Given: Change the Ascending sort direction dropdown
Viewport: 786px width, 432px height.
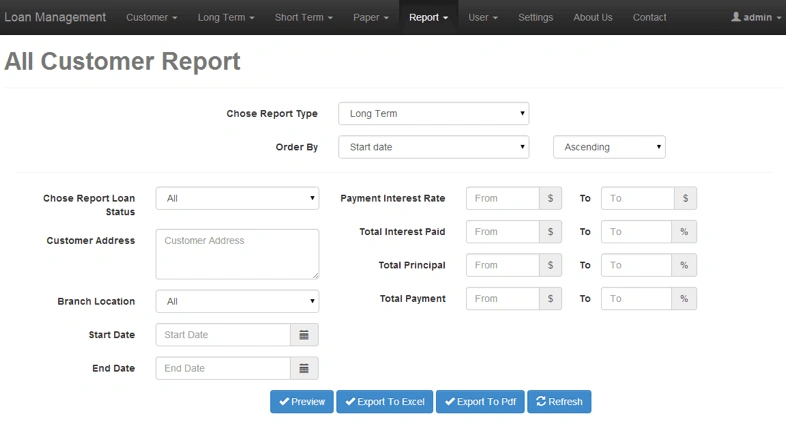Looking at the screenshot, I should pos(609,147).
